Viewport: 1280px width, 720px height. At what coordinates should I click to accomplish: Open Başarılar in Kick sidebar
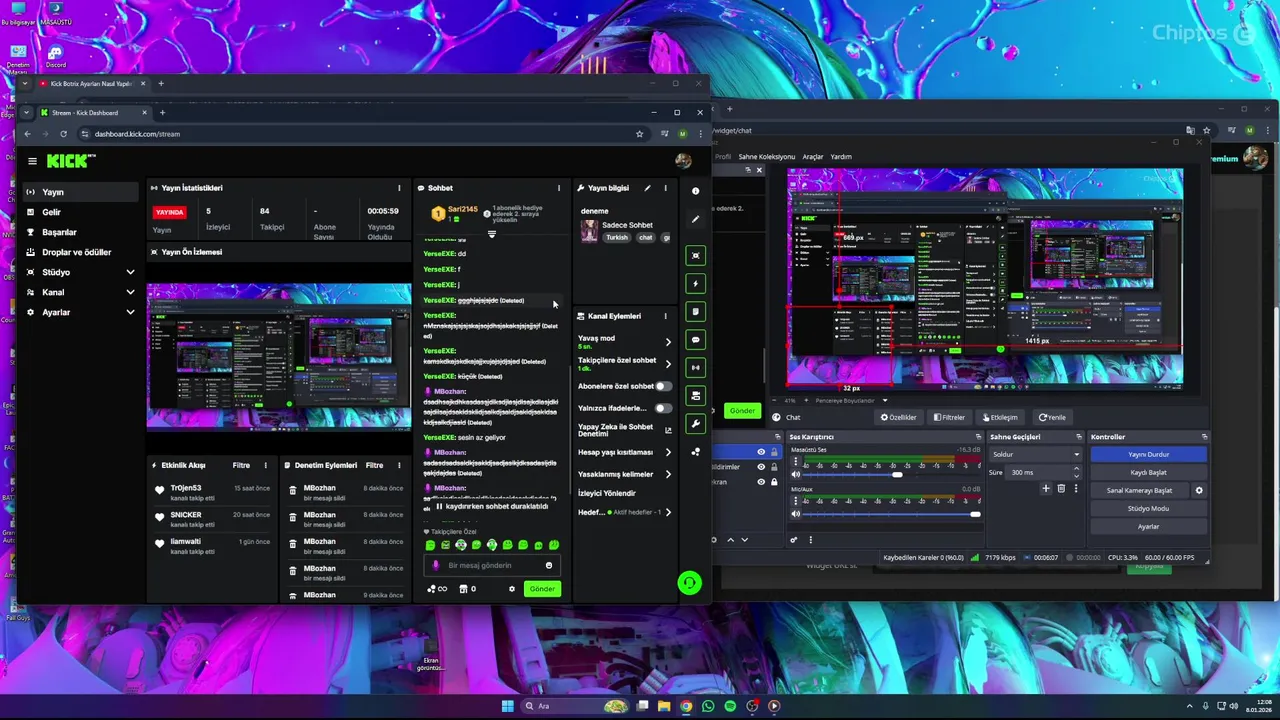[82, 232]
